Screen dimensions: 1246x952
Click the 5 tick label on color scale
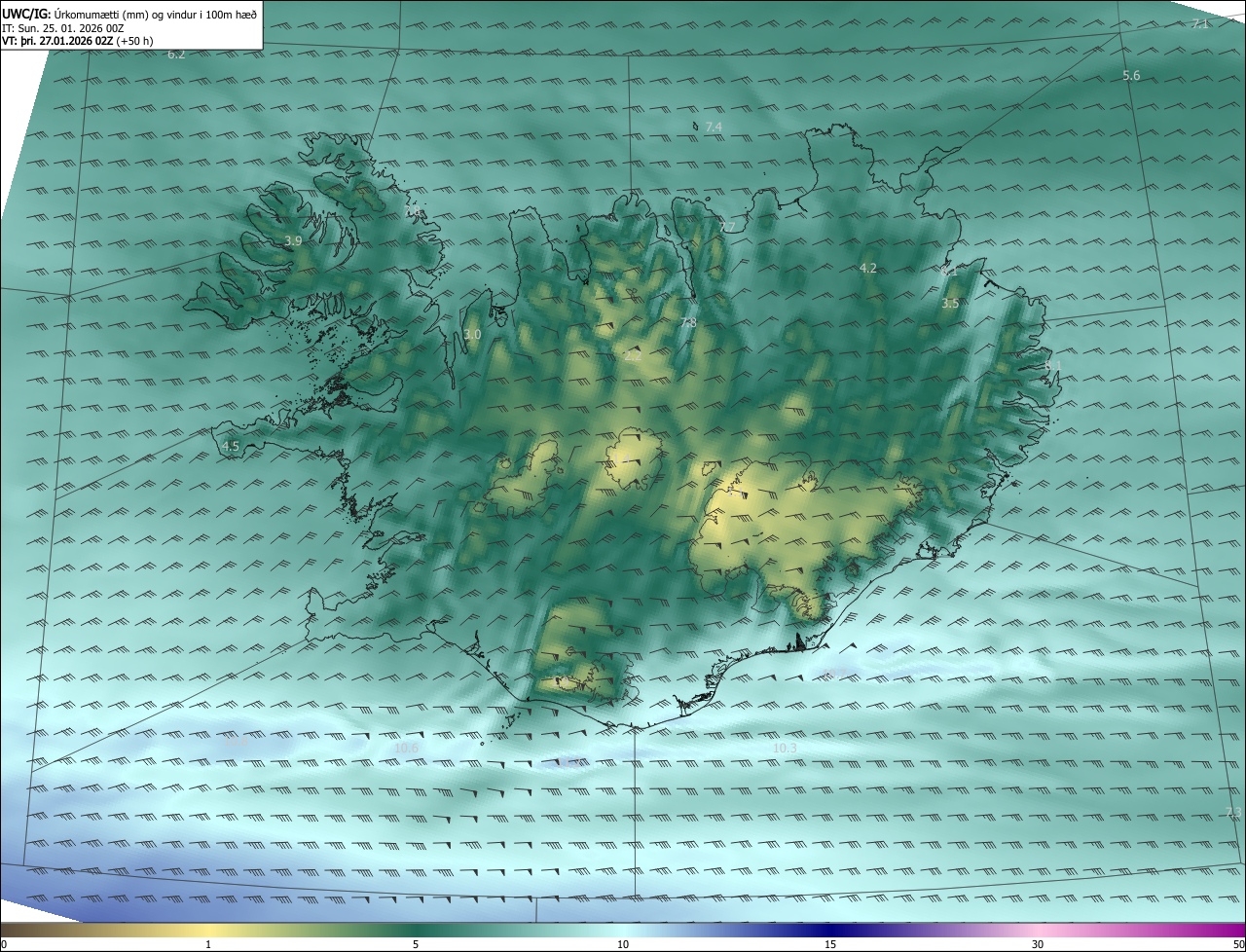point(416,945)
